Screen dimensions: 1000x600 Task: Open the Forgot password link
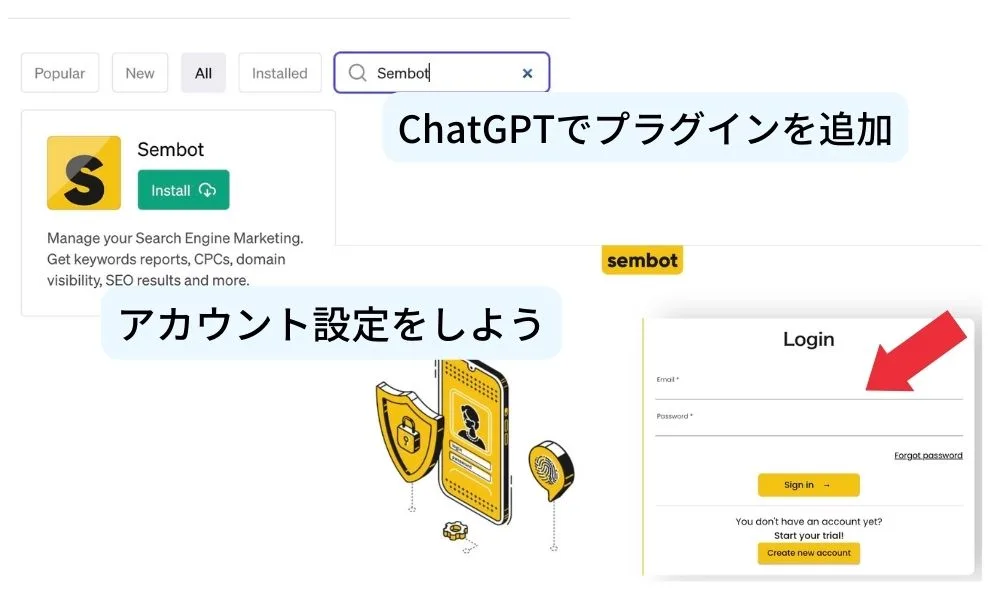928,455
